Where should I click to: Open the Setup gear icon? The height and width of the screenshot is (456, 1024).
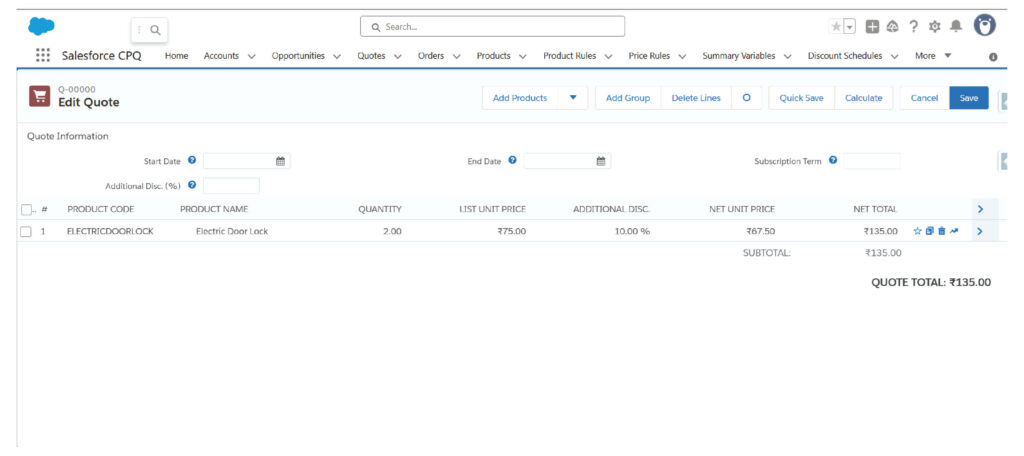[x=935, y=27]
